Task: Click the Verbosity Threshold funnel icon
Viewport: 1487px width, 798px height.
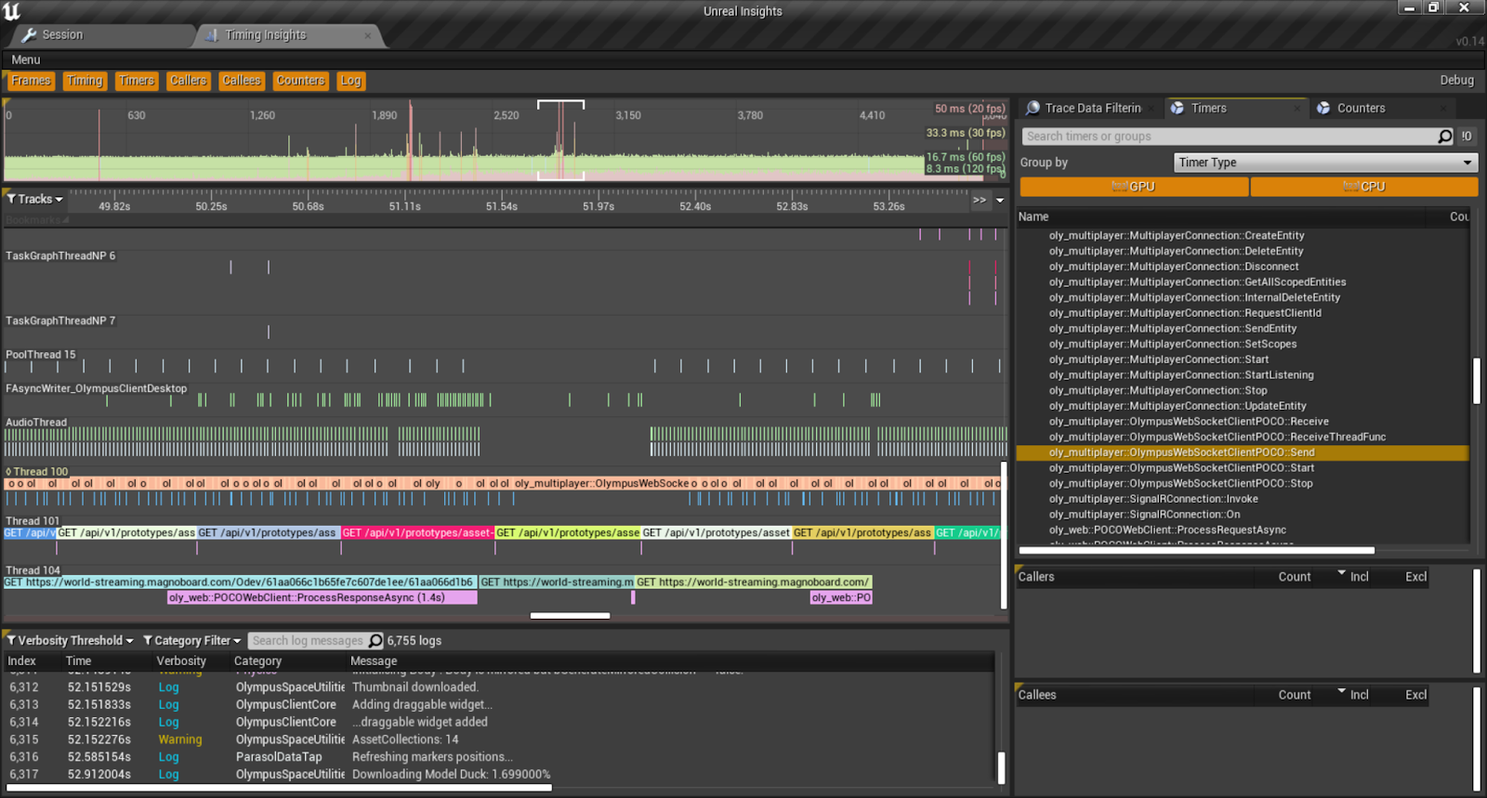Action: tap(11, 641)
